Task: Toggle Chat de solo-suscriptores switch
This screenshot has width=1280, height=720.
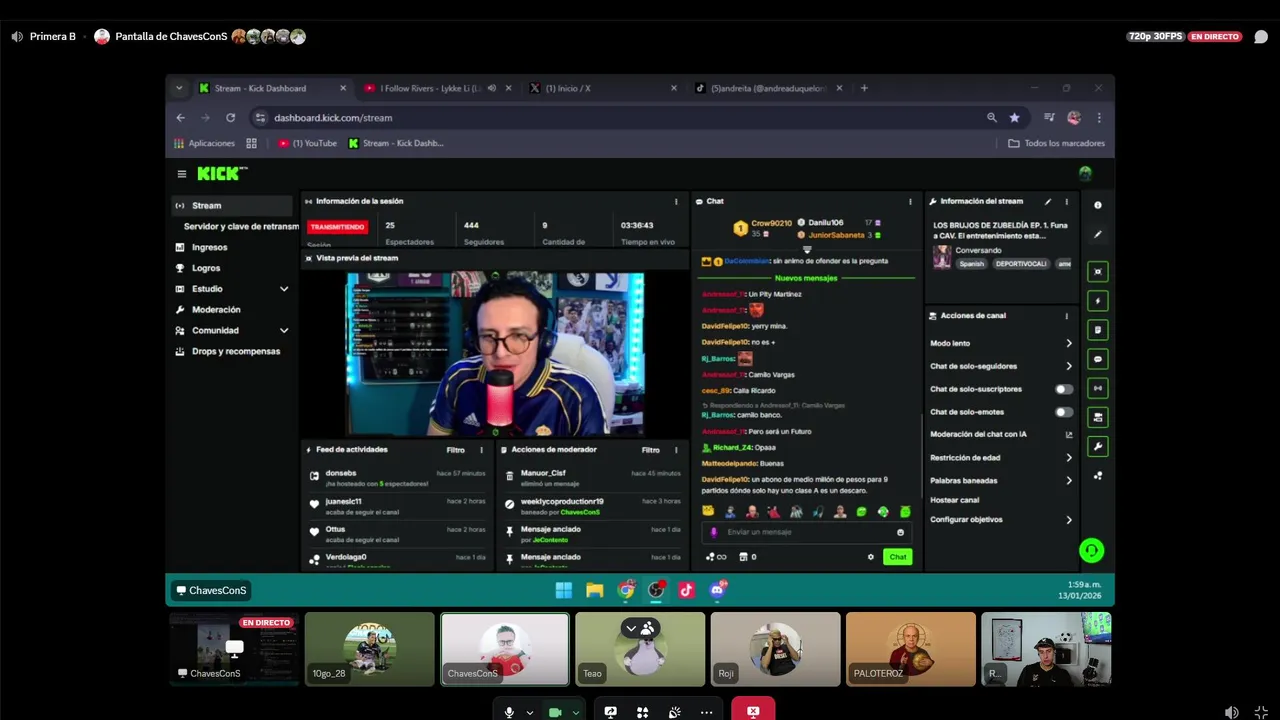Action: click(x=1064, y=389)
